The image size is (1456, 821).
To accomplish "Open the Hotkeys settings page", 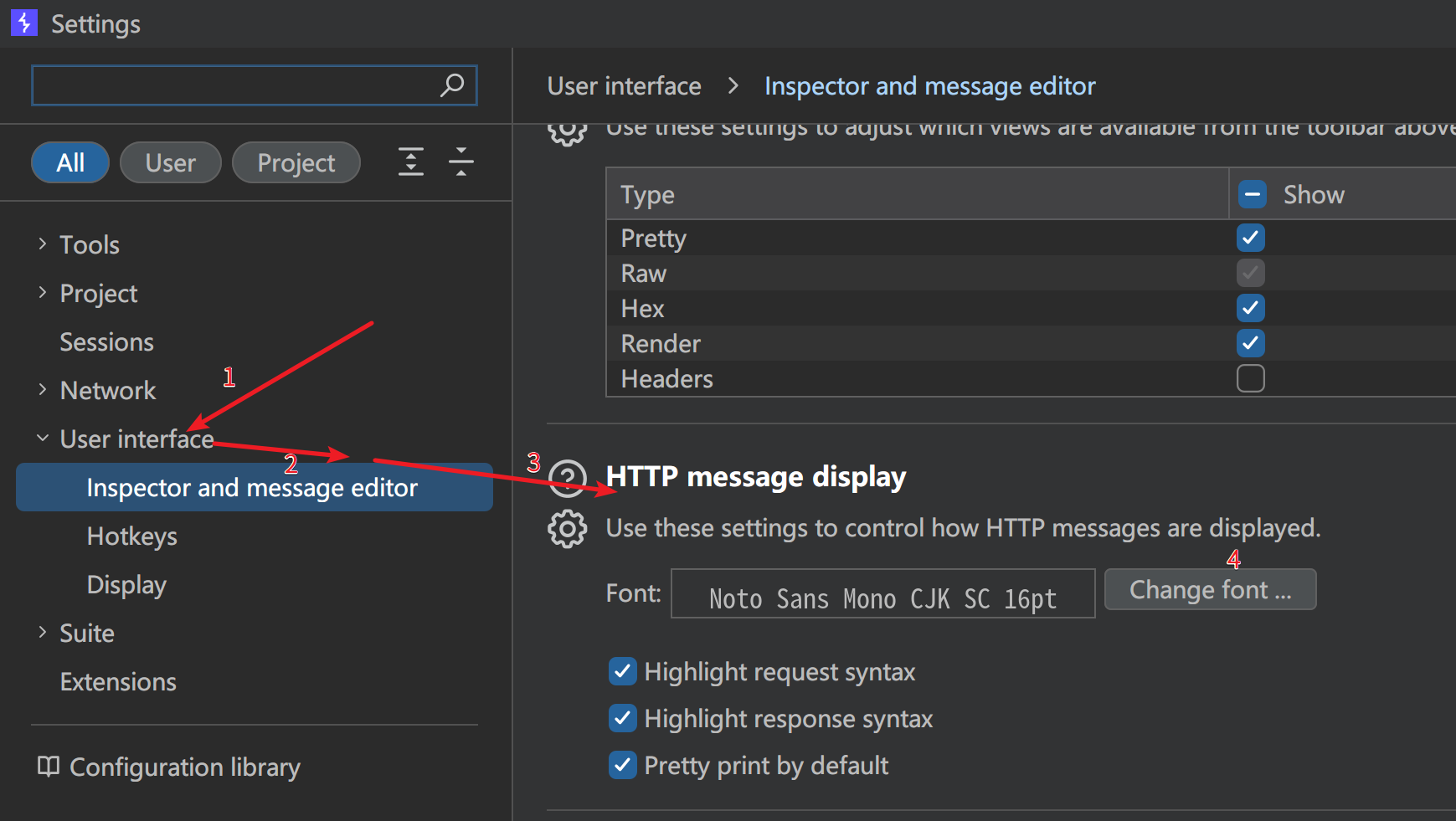I will pos(132,536).
